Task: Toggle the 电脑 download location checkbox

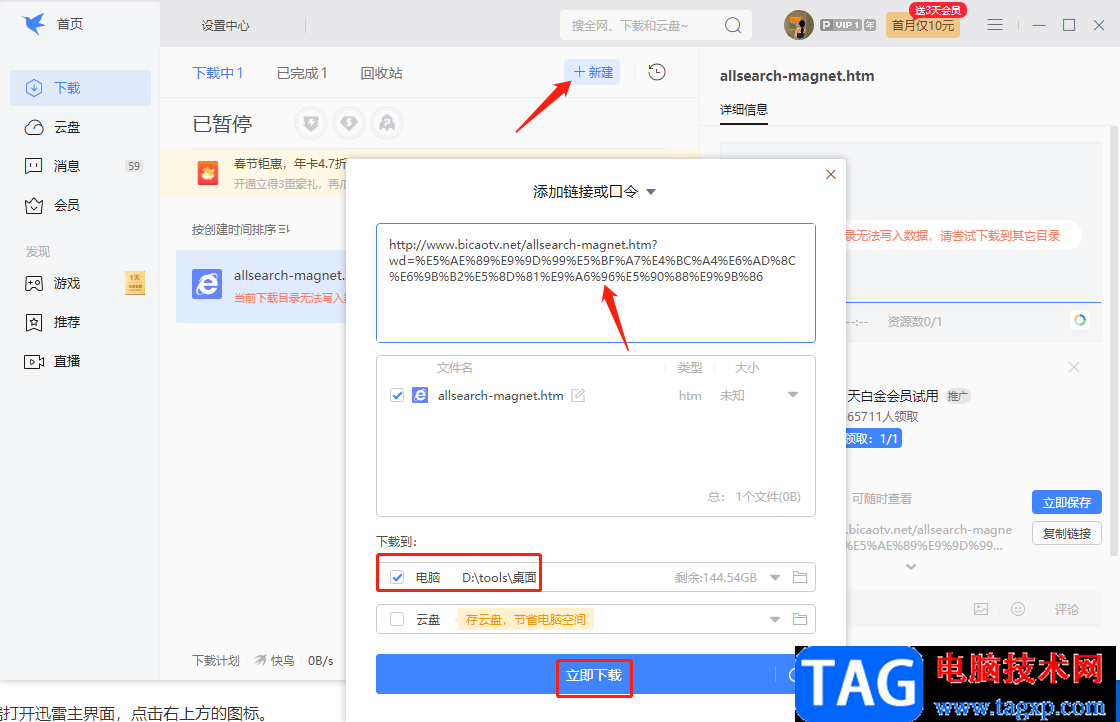Action: tap(397, 577)
